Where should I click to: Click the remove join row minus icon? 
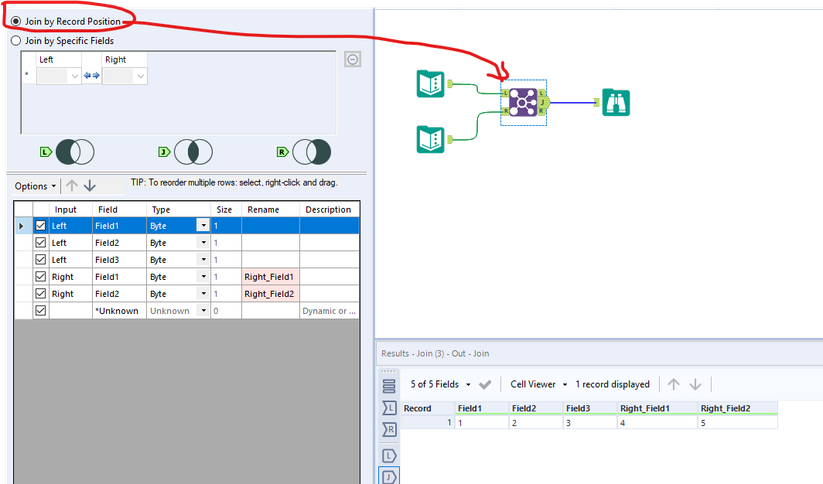[353, 59]
